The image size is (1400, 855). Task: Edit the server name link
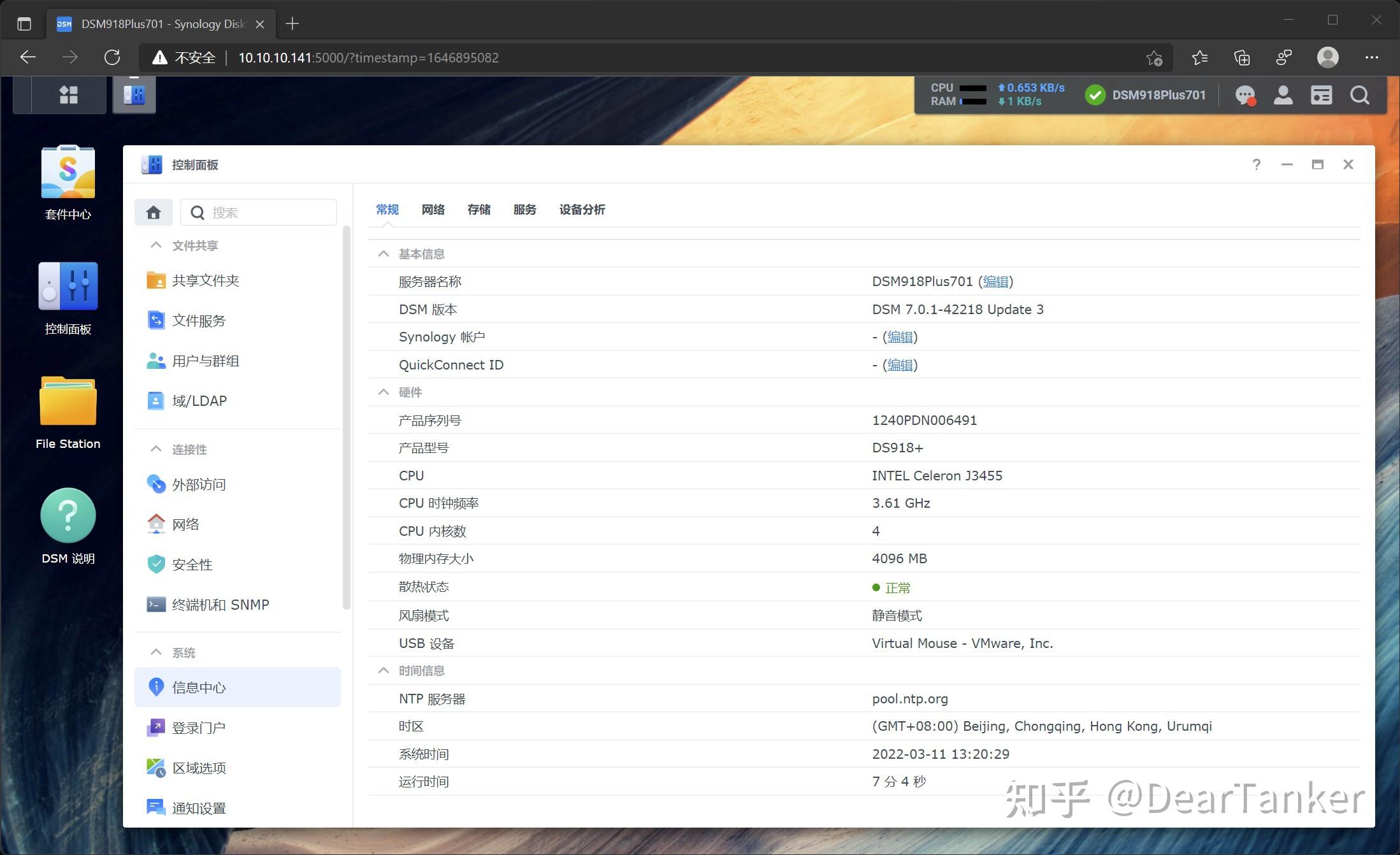click(995, 282)
